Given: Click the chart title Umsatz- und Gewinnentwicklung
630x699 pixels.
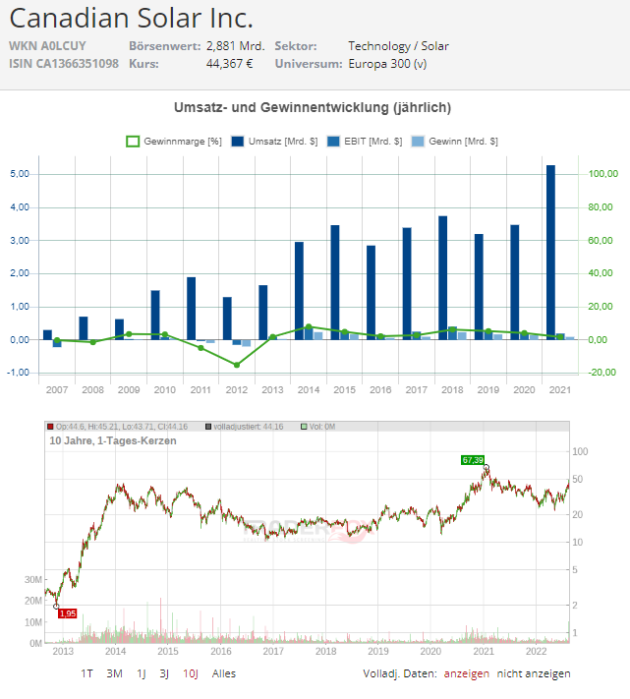Looking at the screenshot, I should [x=313, y=107].
